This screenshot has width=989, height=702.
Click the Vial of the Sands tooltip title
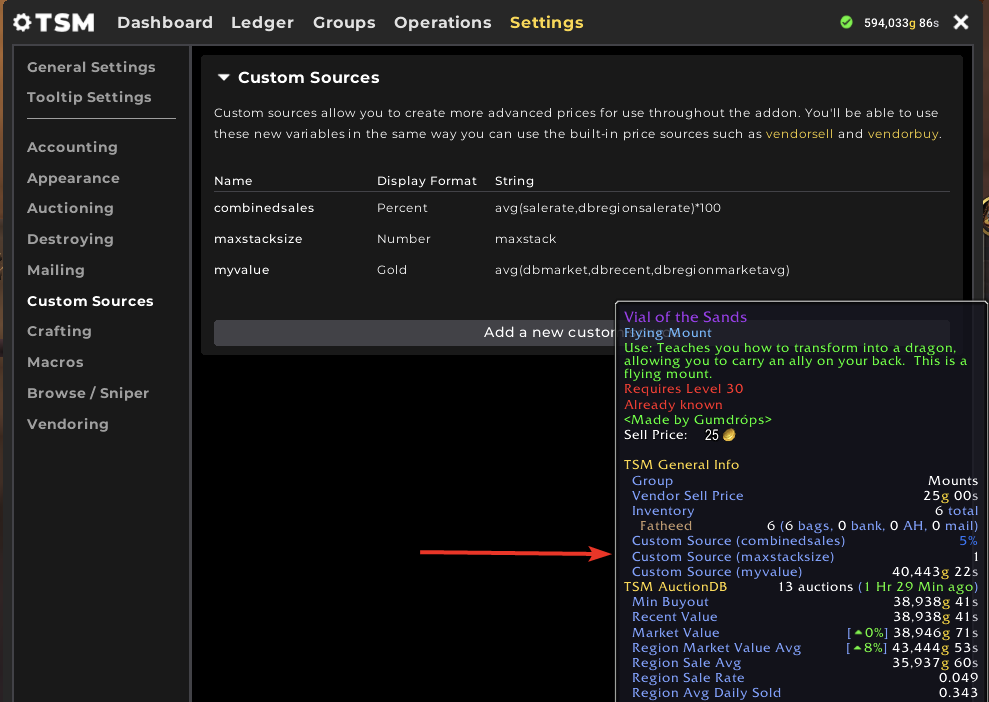pyautogui.click(x=685, y=317)
